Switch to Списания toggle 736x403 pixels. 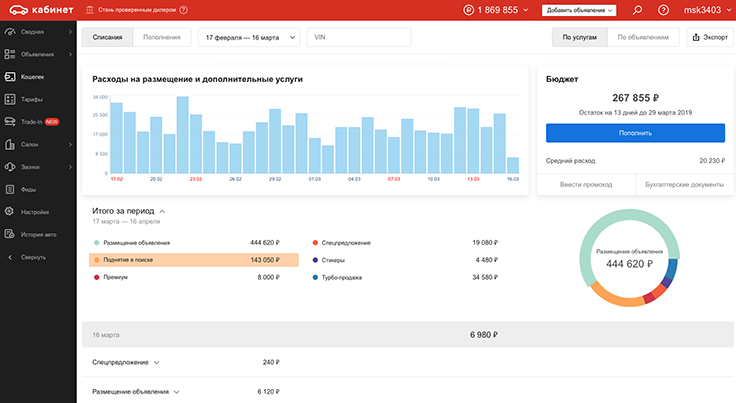click(x=107, y=37)
